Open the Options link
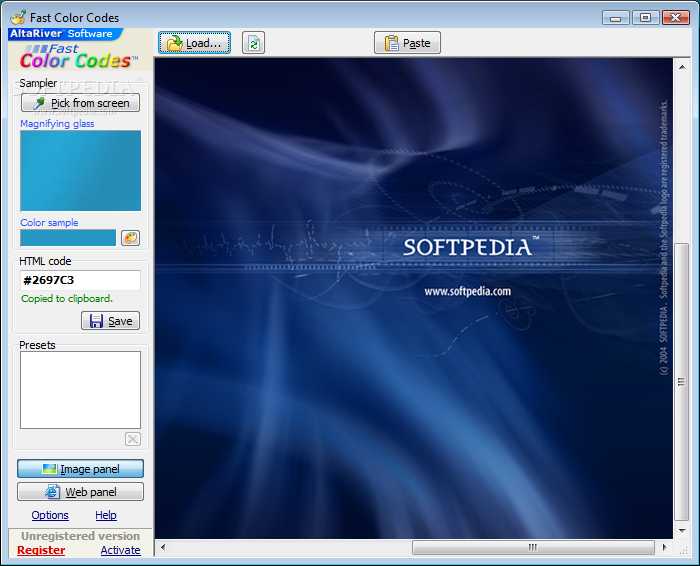 click(50, 515)
